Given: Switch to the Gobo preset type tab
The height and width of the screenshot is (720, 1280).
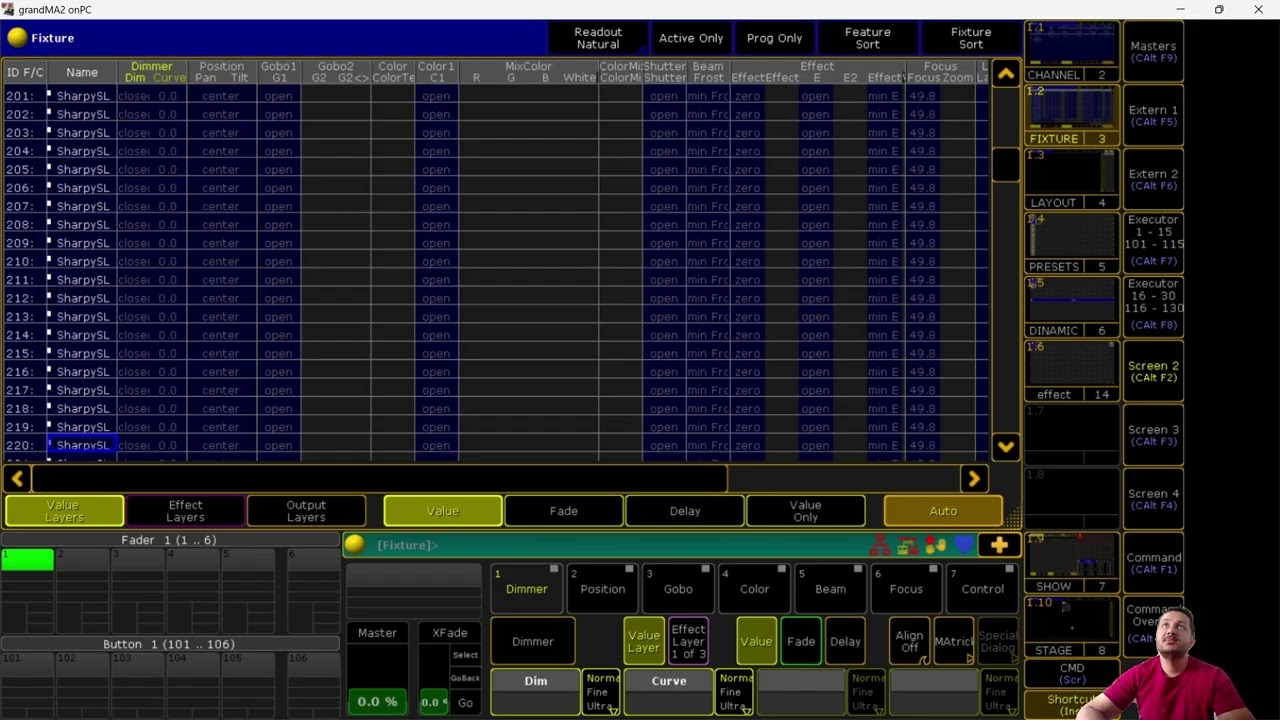Looking at the screenshot, I should pos(678,588).
